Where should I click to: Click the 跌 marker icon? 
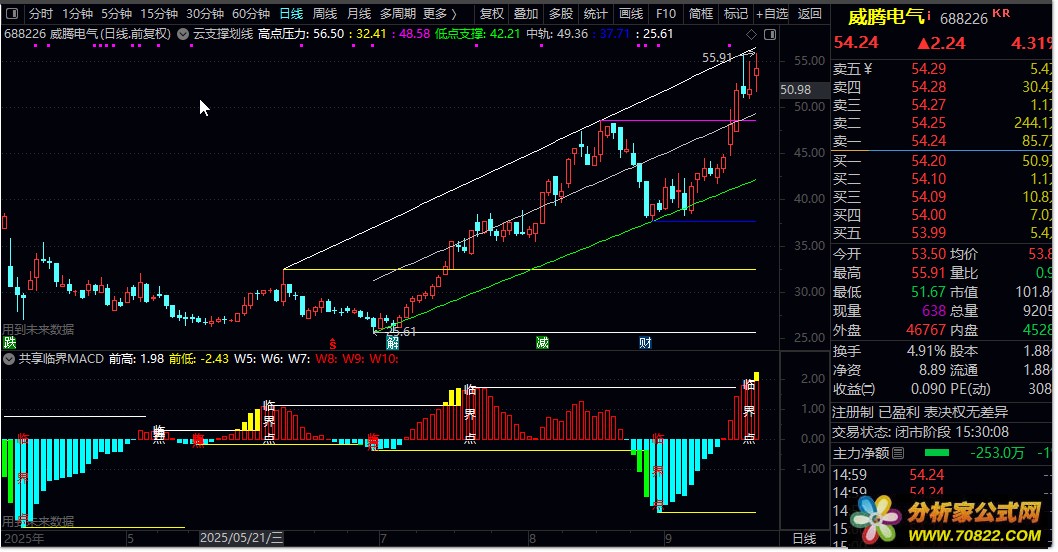pos(9,343)
